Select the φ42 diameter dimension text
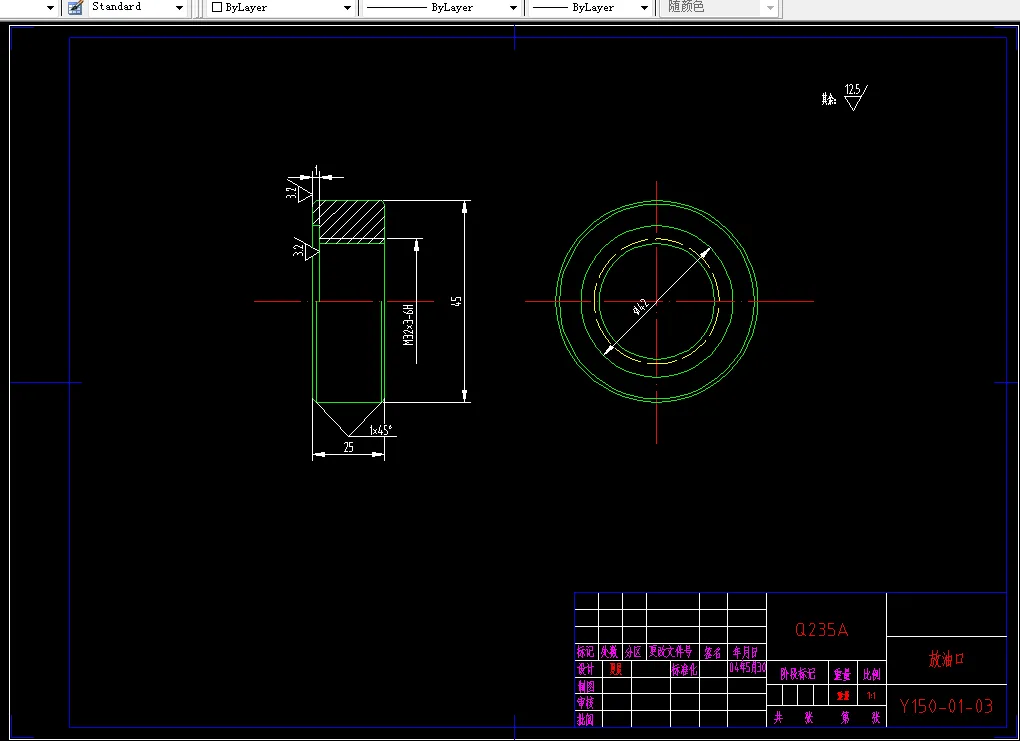The image size is (1020, 741). click(x=641, y=306)
